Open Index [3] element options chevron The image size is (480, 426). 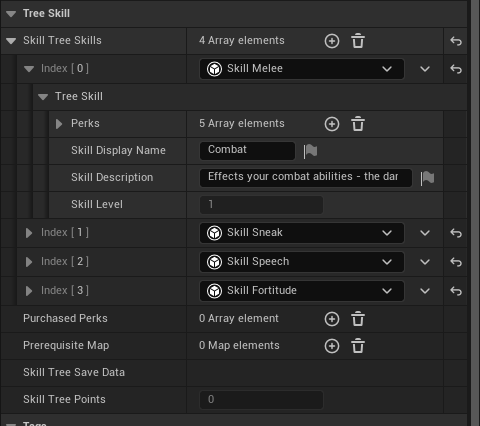pos(425,291)
